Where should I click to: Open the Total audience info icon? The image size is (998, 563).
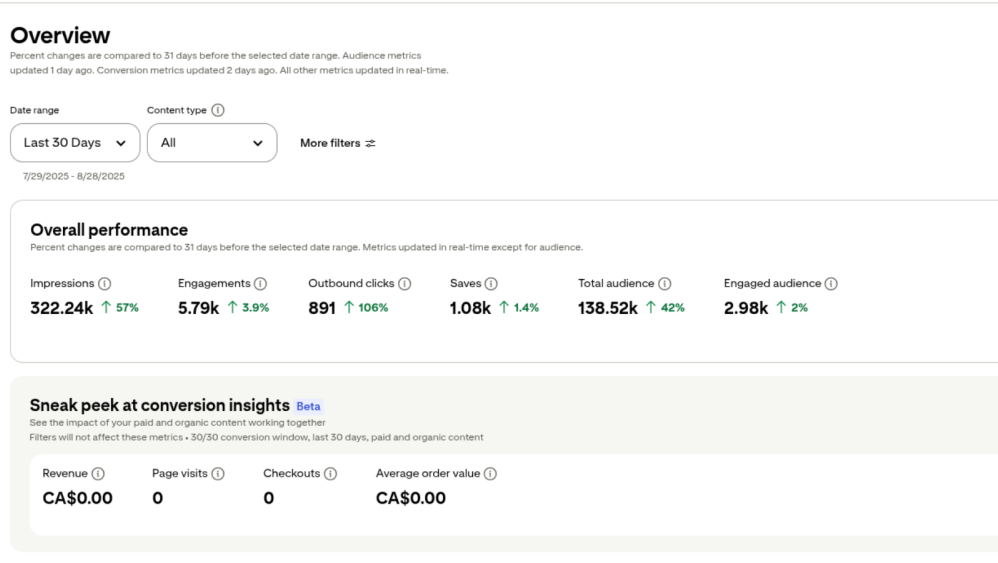[x=665, y=283]
